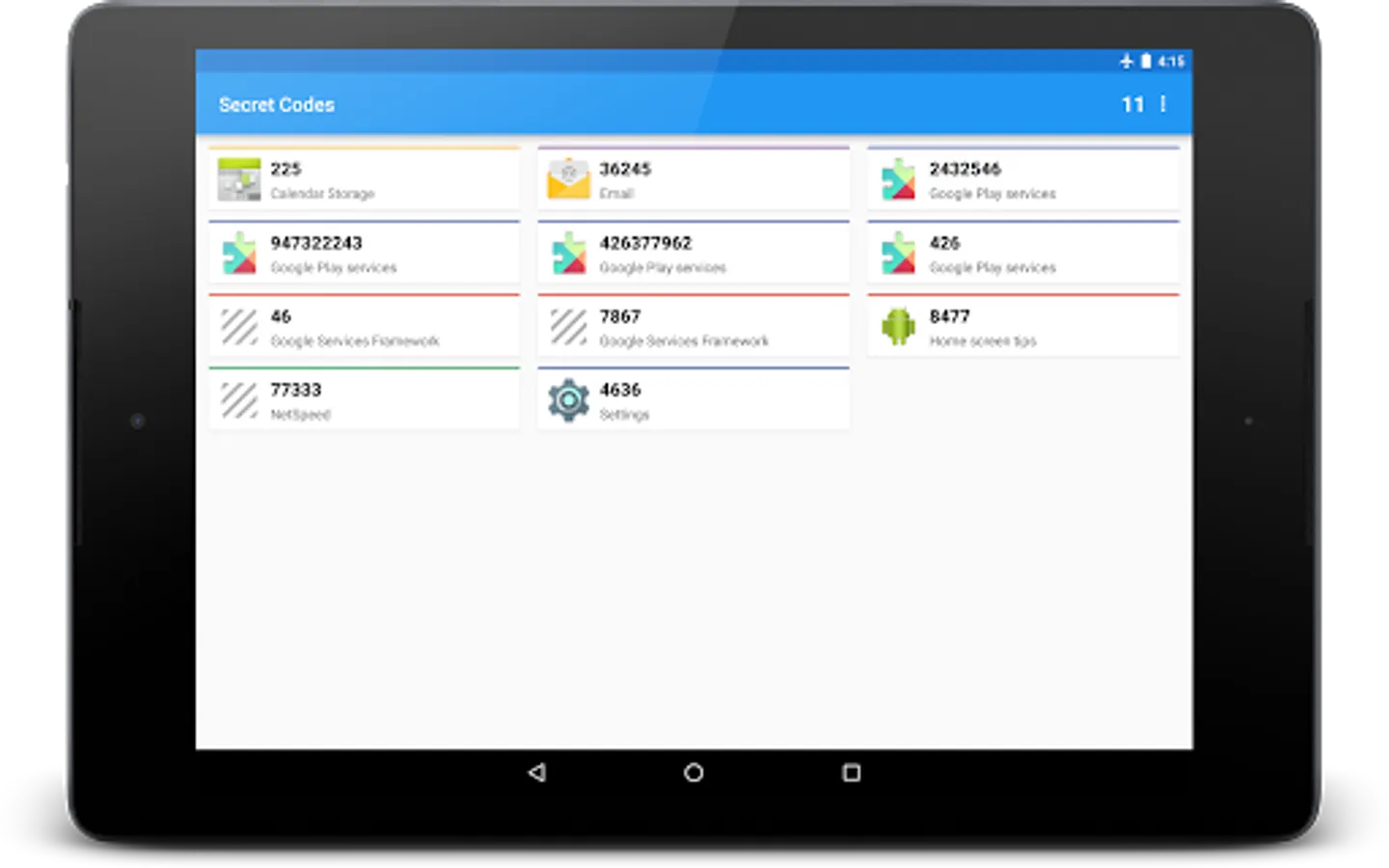This screenshot has width=1389, height=868.
Task: Tap the Play services icon beside 426377962
Action: (x=569, y=254)
